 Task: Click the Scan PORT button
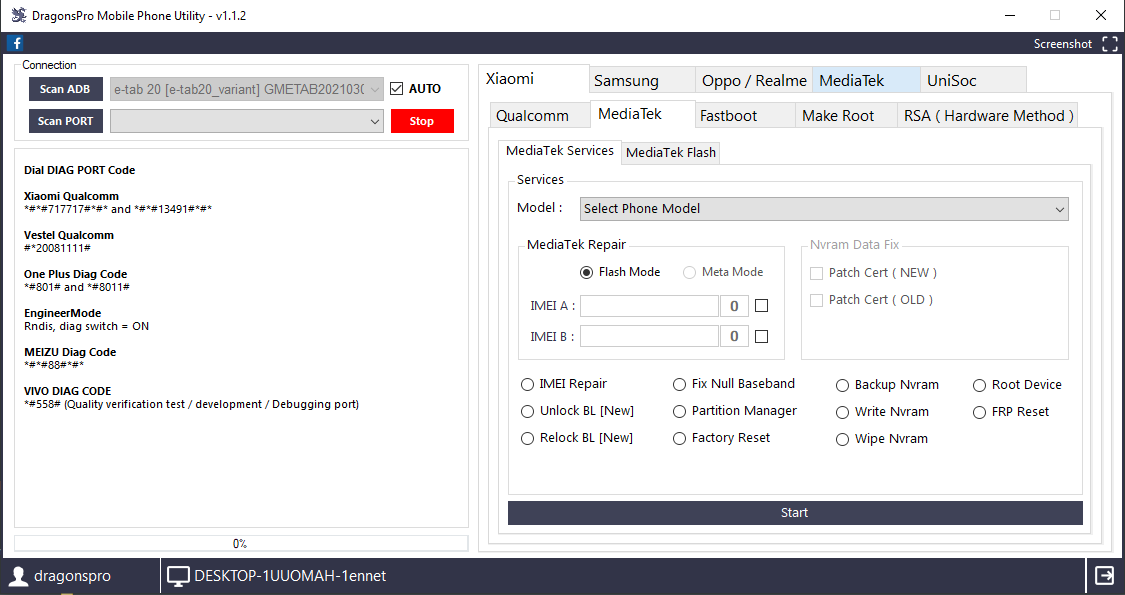[x=65, y=121]
